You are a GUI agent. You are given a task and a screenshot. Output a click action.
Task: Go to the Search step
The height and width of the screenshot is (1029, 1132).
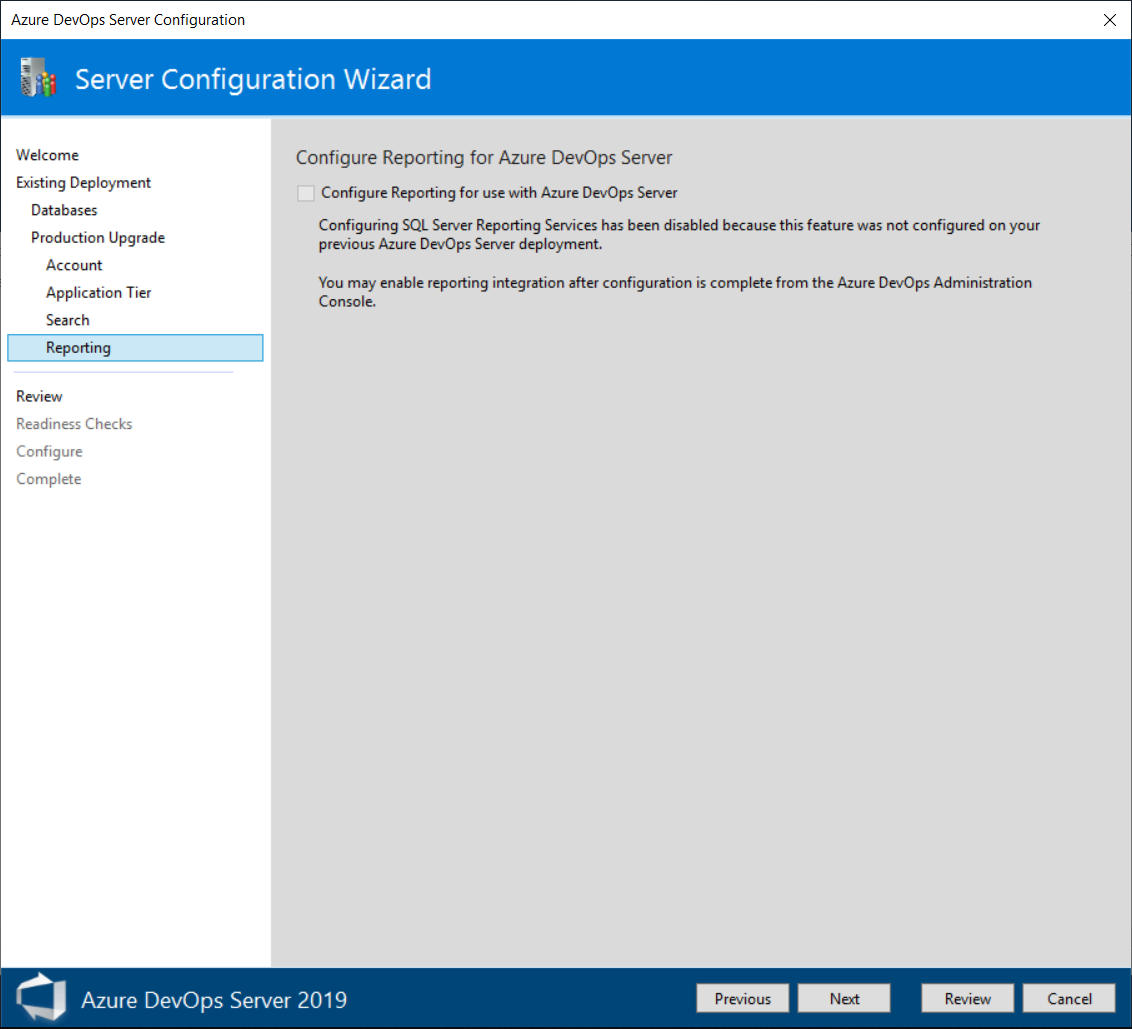tap(68, 320)
